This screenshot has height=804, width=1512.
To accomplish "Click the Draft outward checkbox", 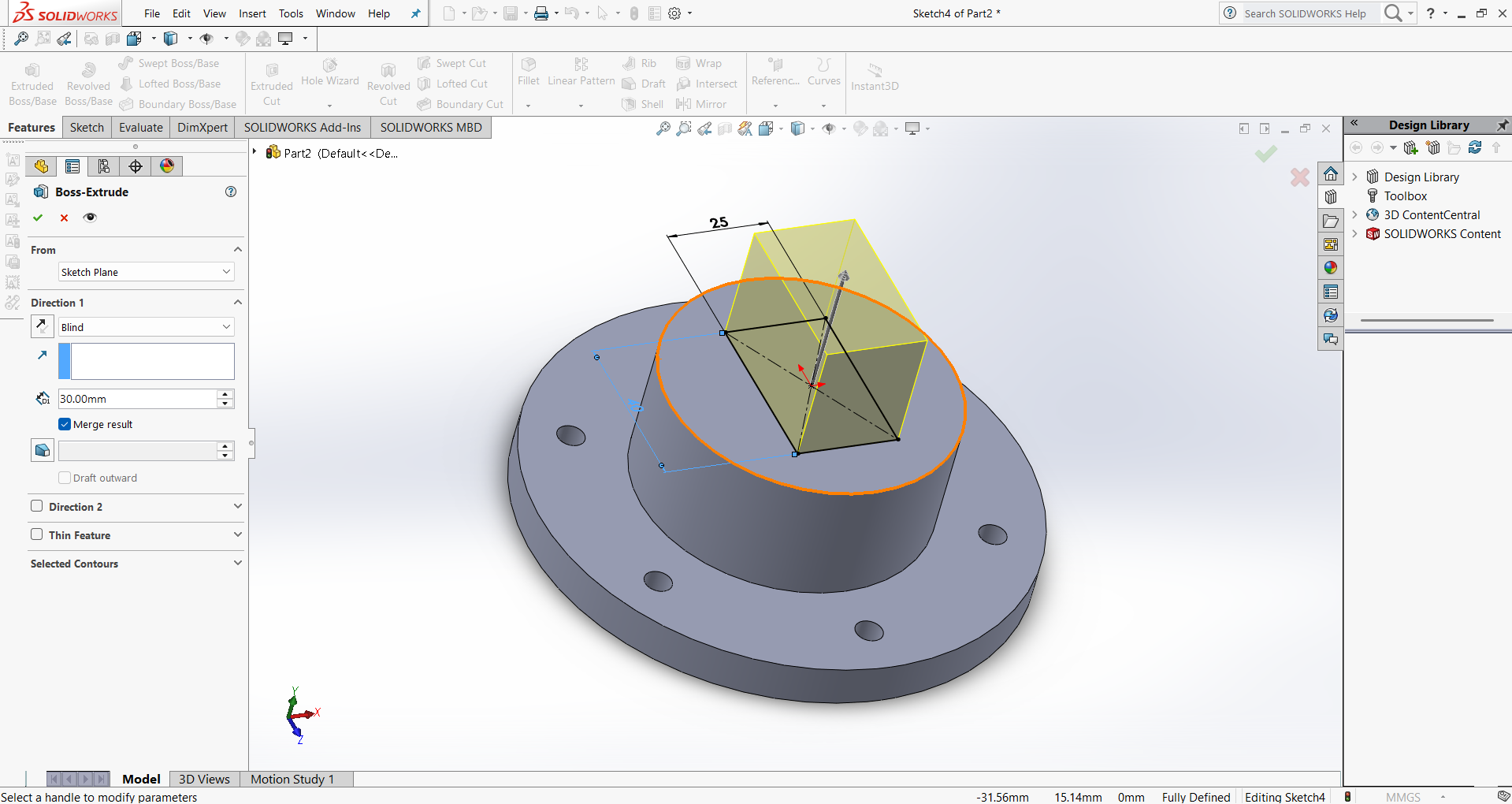I will click(65, 478).
